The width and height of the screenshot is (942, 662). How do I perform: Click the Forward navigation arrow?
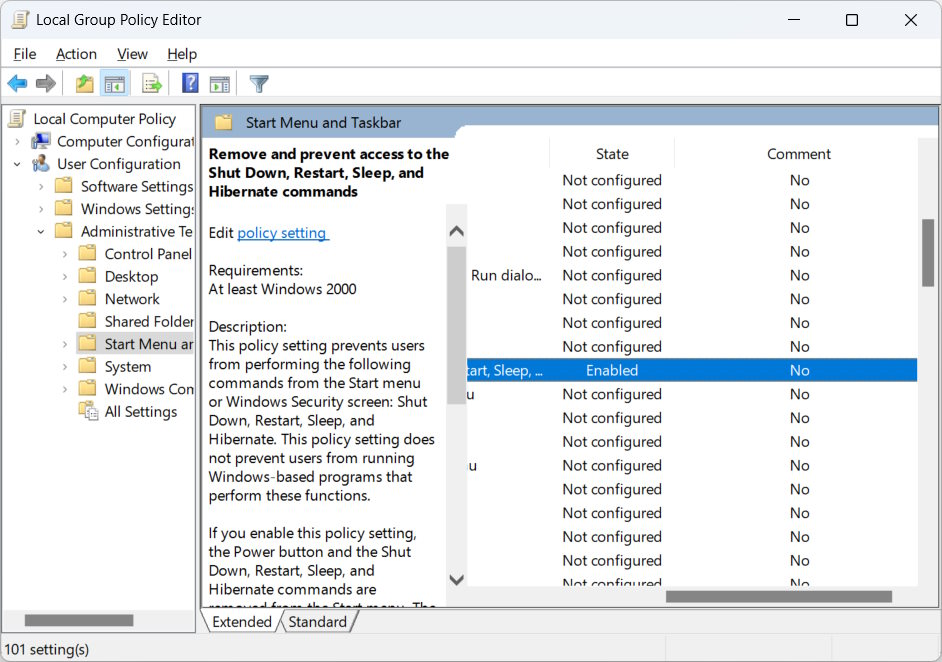(45, 83)
